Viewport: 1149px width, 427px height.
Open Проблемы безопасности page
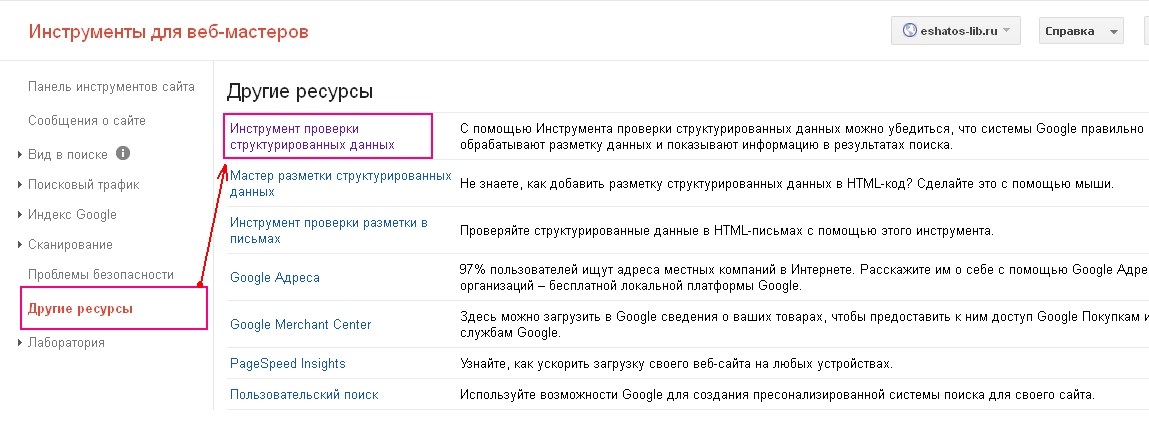point(101,275)
